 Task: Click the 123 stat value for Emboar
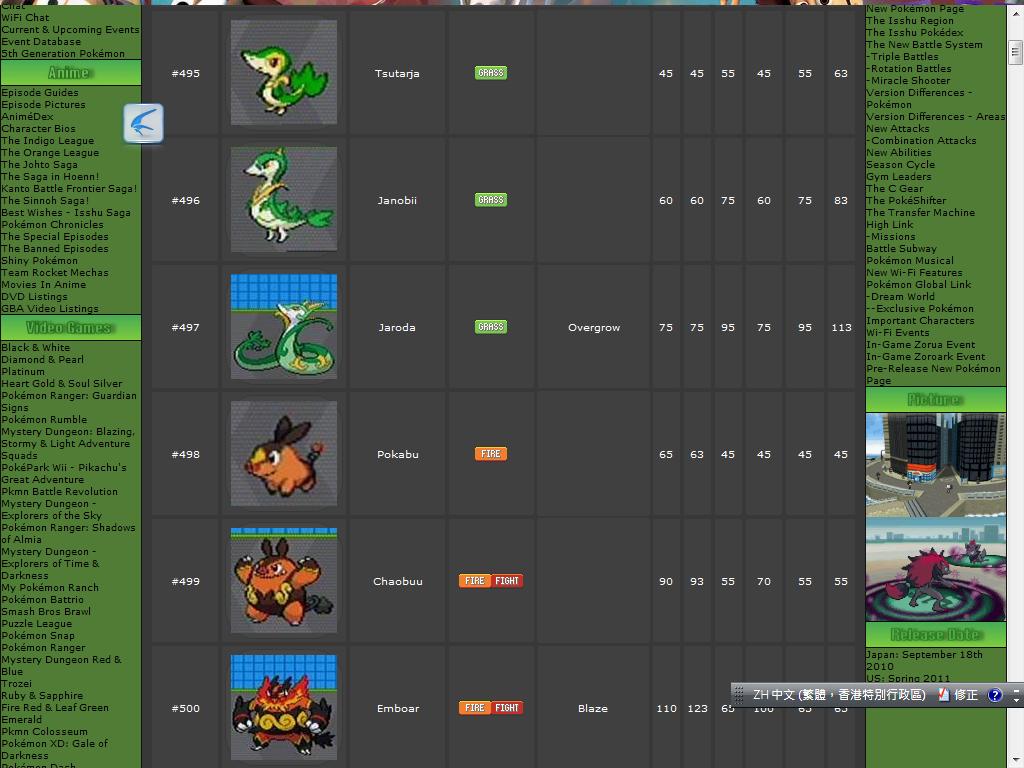tap(697, 709)
